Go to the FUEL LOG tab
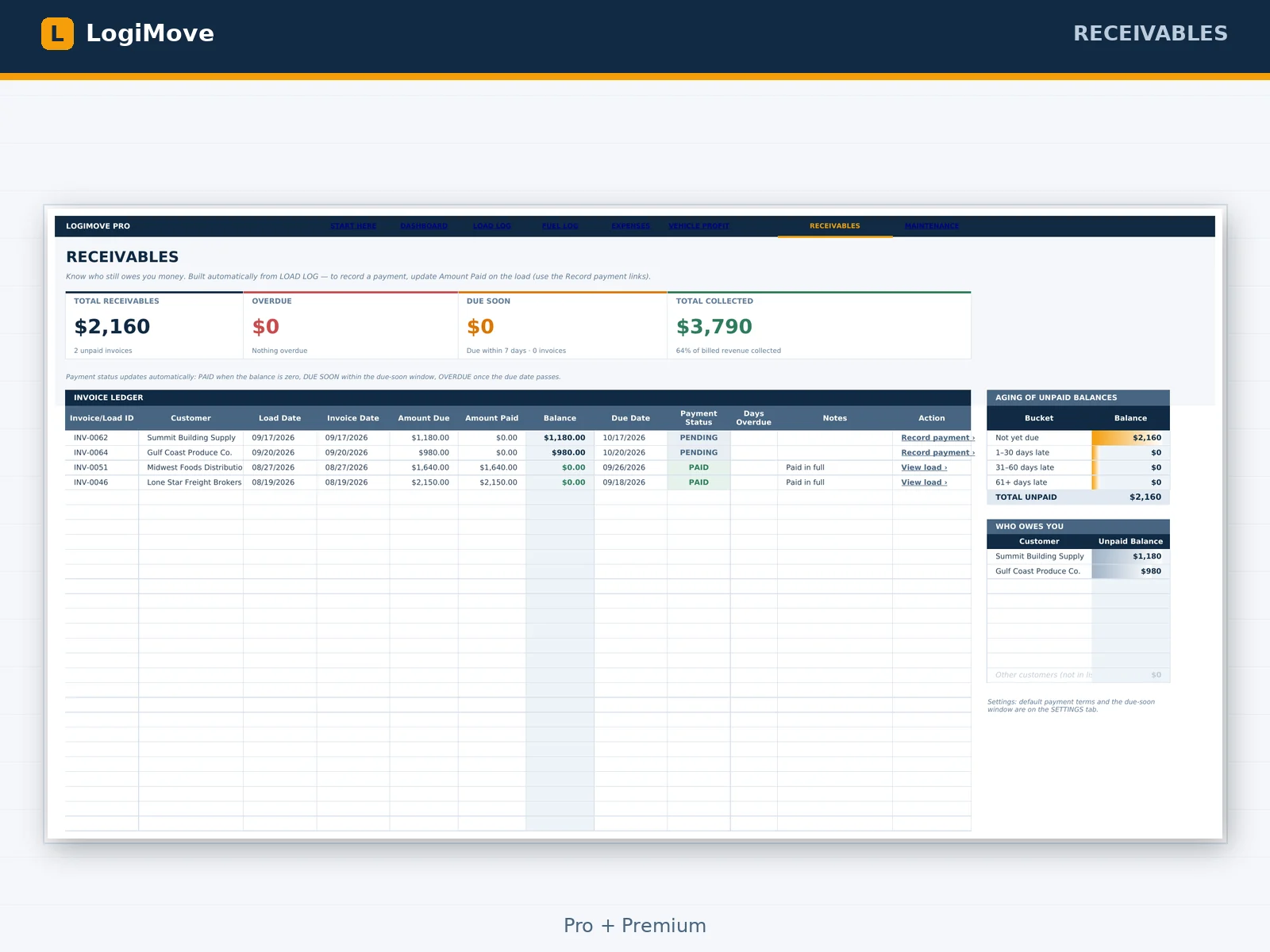Viewport: 1270px width, 952px height. [x=560, y=226]
